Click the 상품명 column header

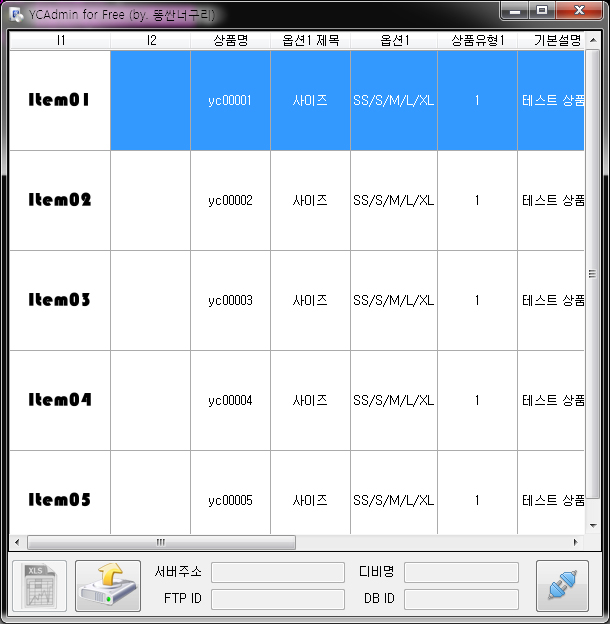pyautogui.click(x=231, y=40)
